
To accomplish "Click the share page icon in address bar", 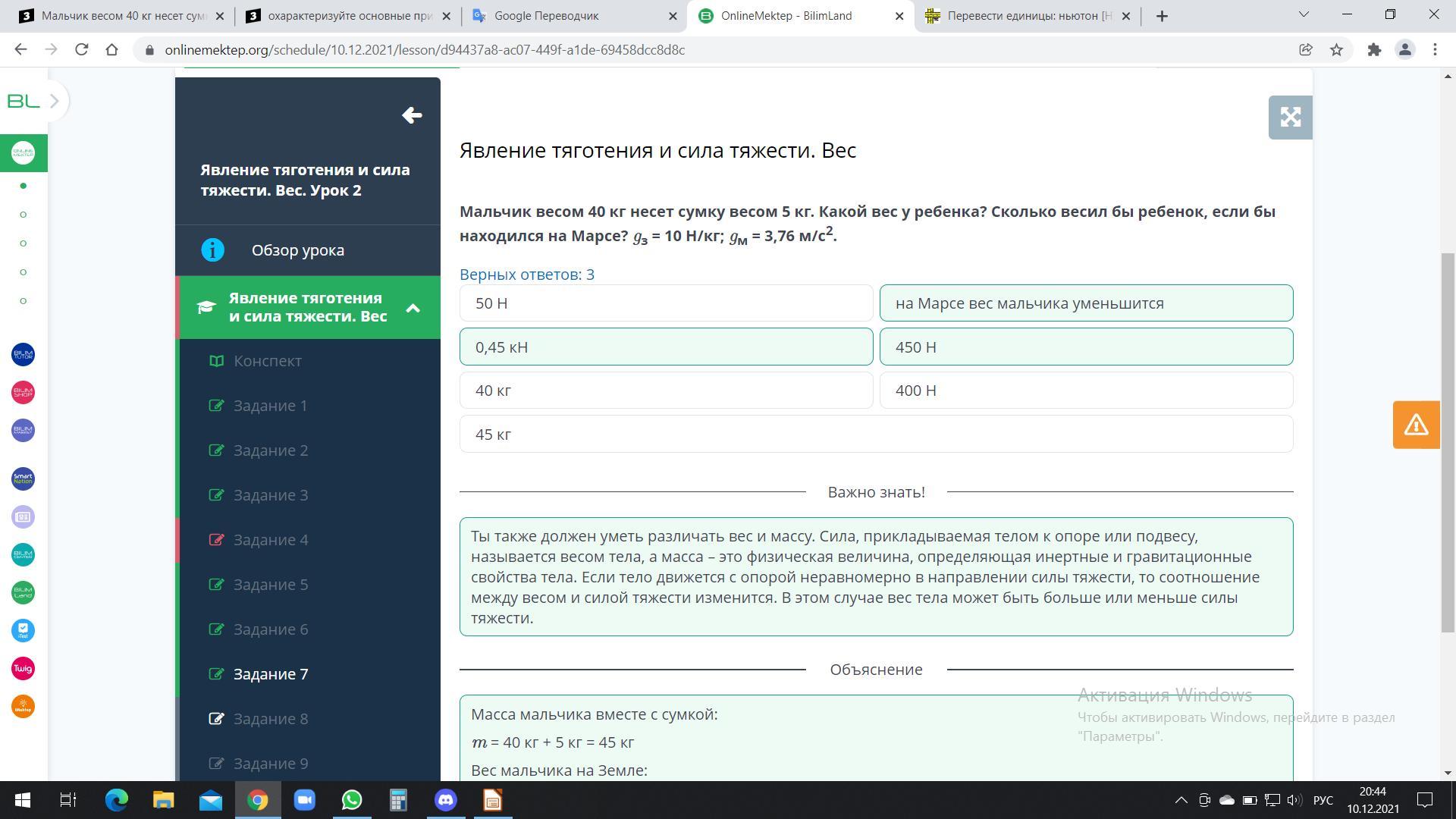I will [x=1305, y=49].
